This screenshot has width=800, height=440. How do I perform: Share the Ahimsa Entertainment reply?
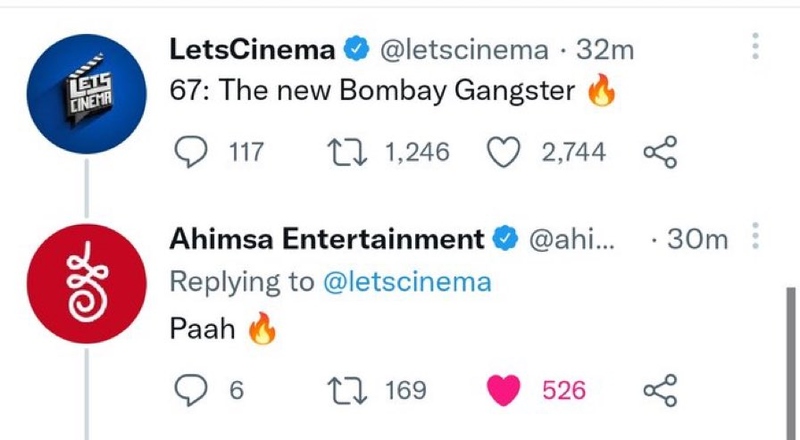point(661,390)
